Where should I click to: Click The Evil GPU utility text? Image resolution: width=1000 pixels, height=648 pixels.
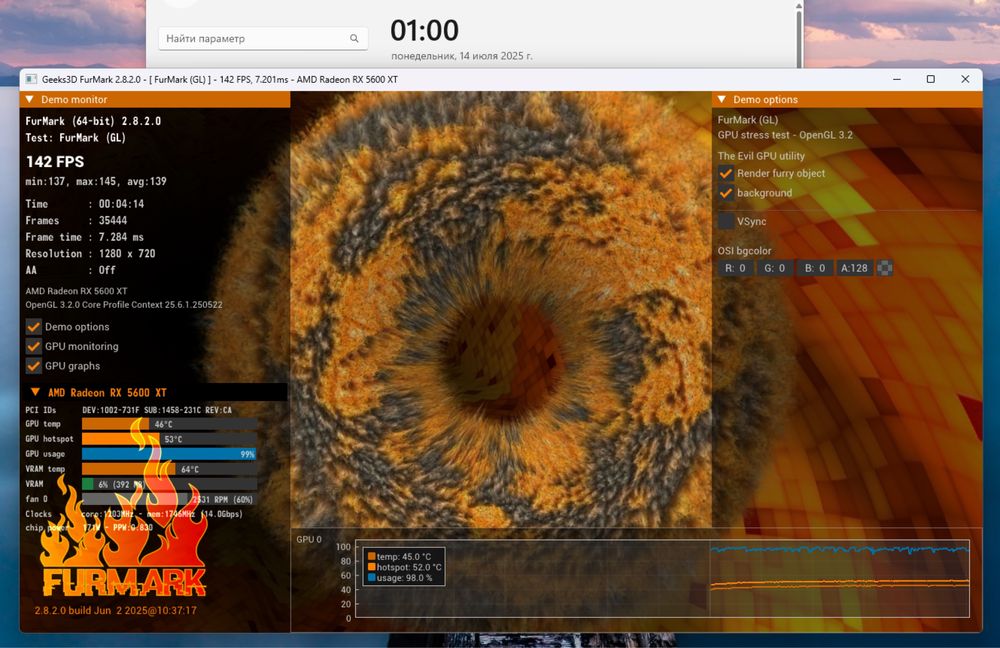point(761,156)
